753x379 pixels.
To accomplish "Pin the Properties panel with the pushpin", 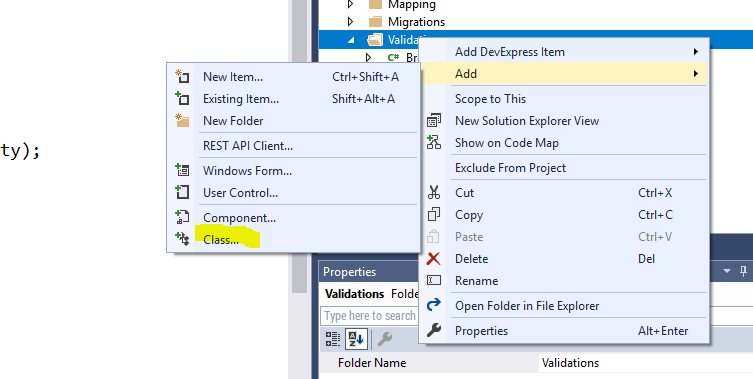I will tap(743, 271).
